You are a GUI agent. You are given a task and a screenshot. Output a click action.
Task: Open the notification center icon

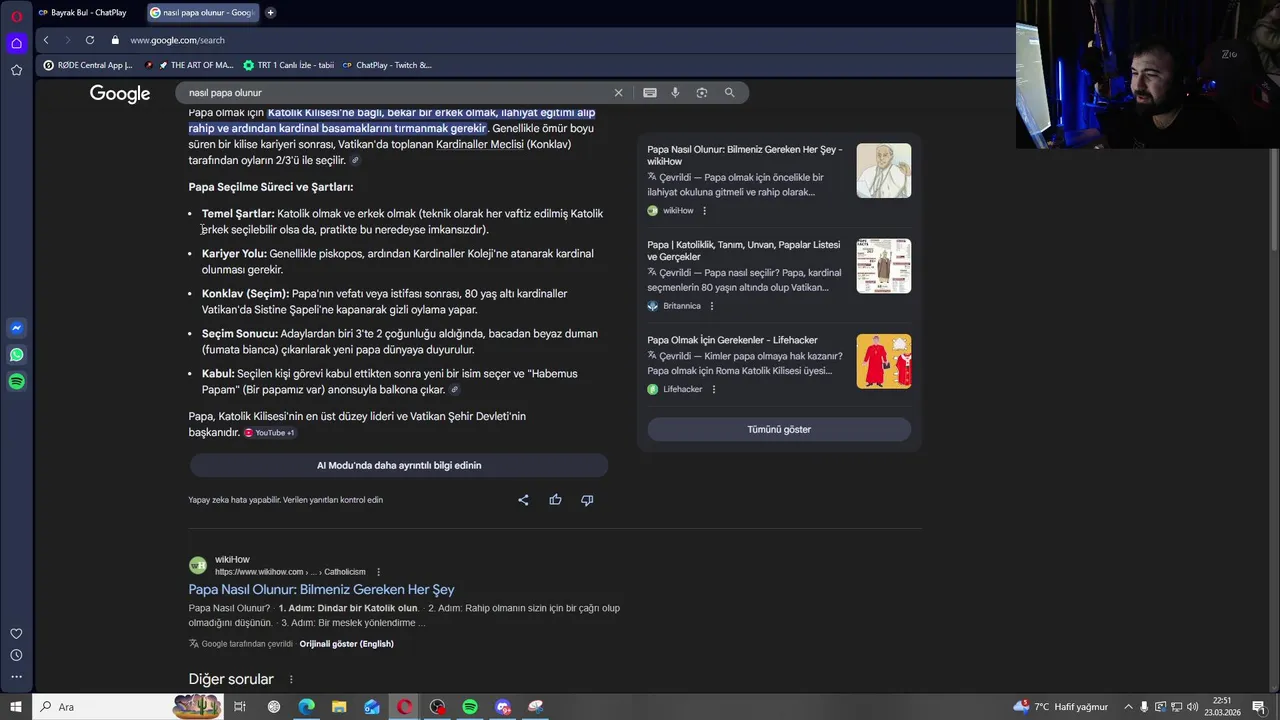[1259, 707]
